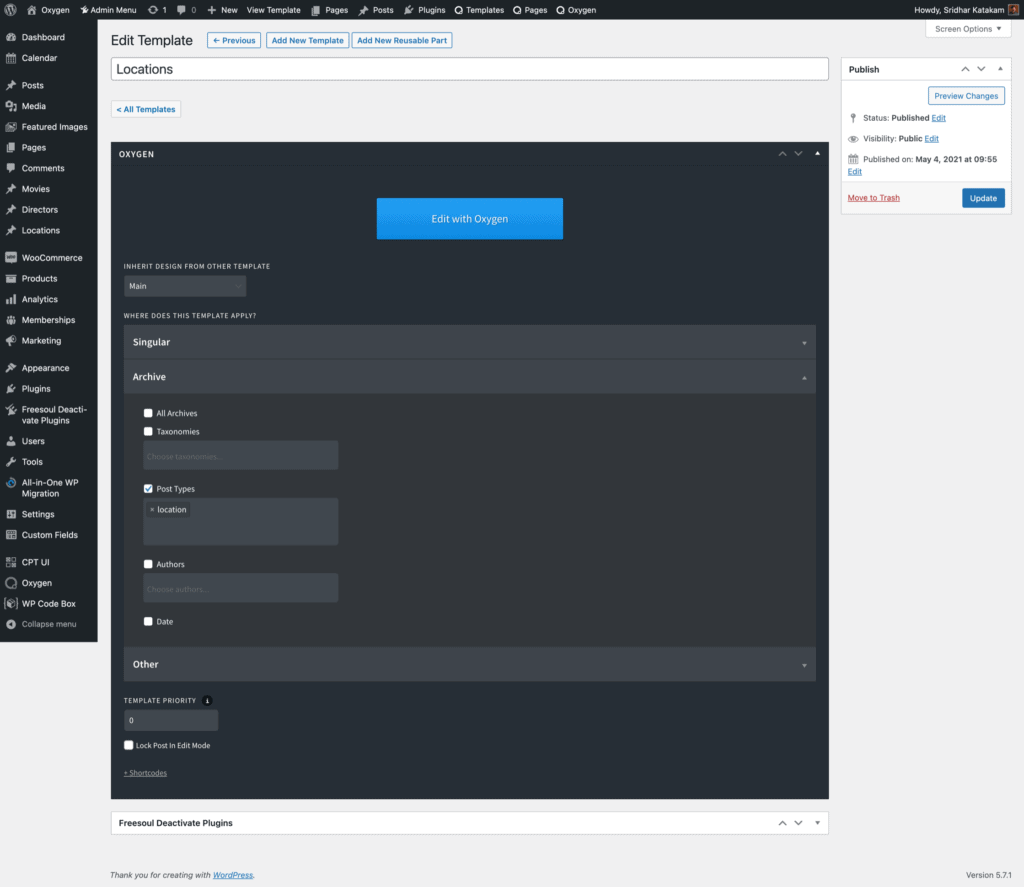Enable the Date archive checkbox
This screenshot has height=887, width=1024.
148,621
